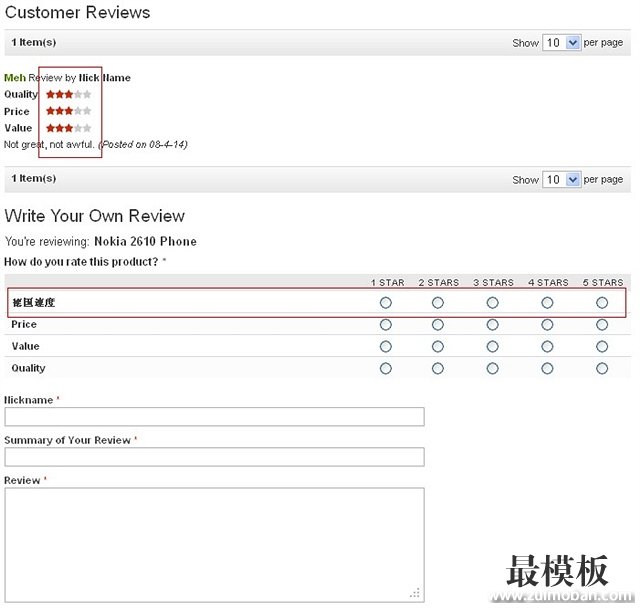This screenshot has width=640, height=608.
Task: Click the Nickname input field
Action: coord(214,417)
